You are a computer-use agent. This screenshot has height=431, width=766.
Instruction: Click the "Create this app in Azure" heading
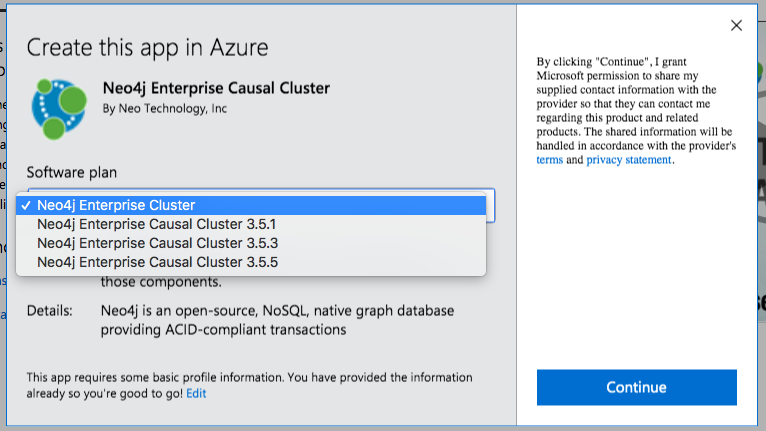[147, 47]
